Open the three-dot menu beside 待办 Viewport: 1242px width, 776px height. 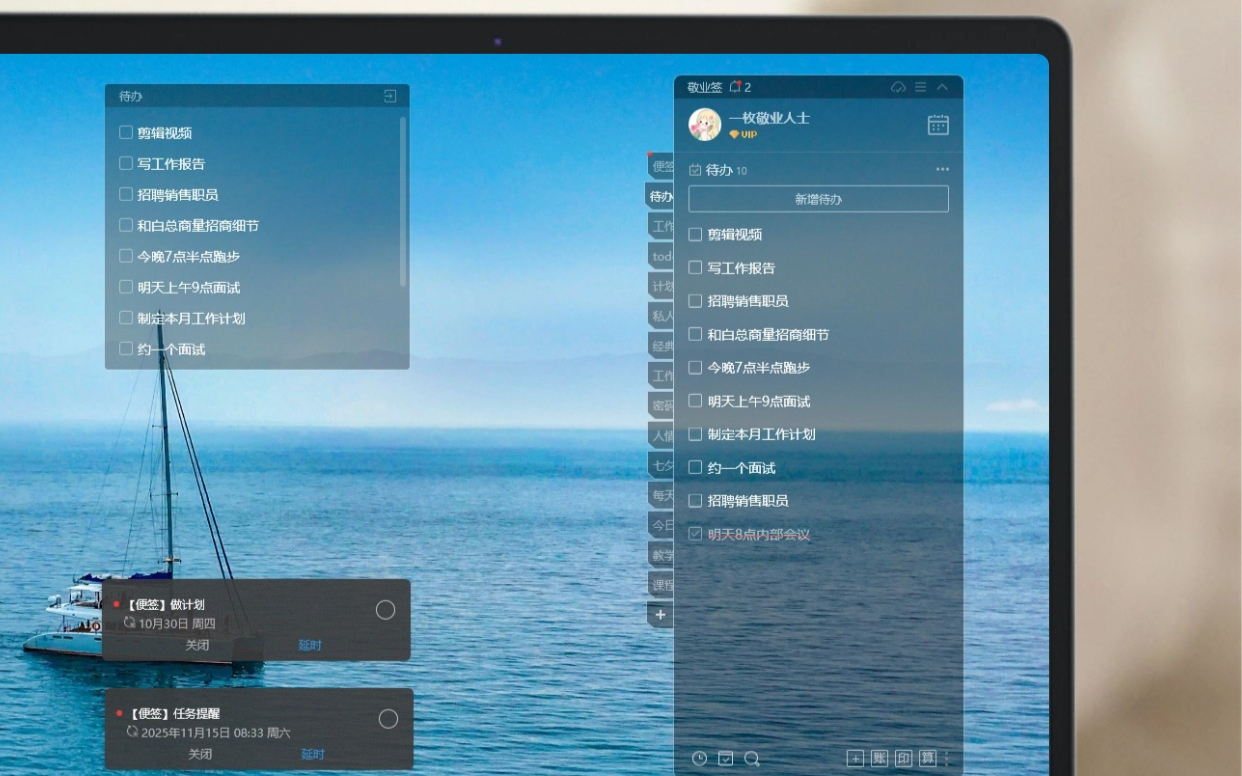coord(942,170)
